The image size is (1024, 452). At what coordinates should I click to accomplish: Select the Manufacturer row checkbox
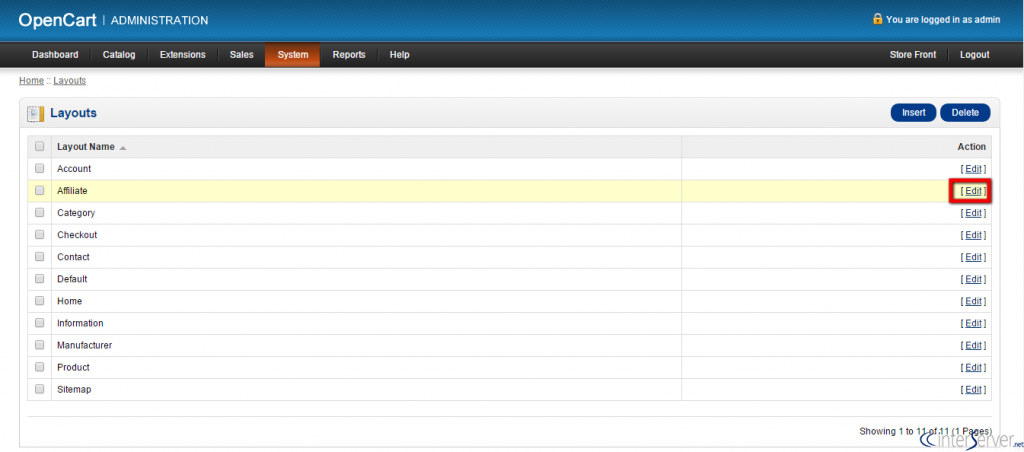coord(39,345)
